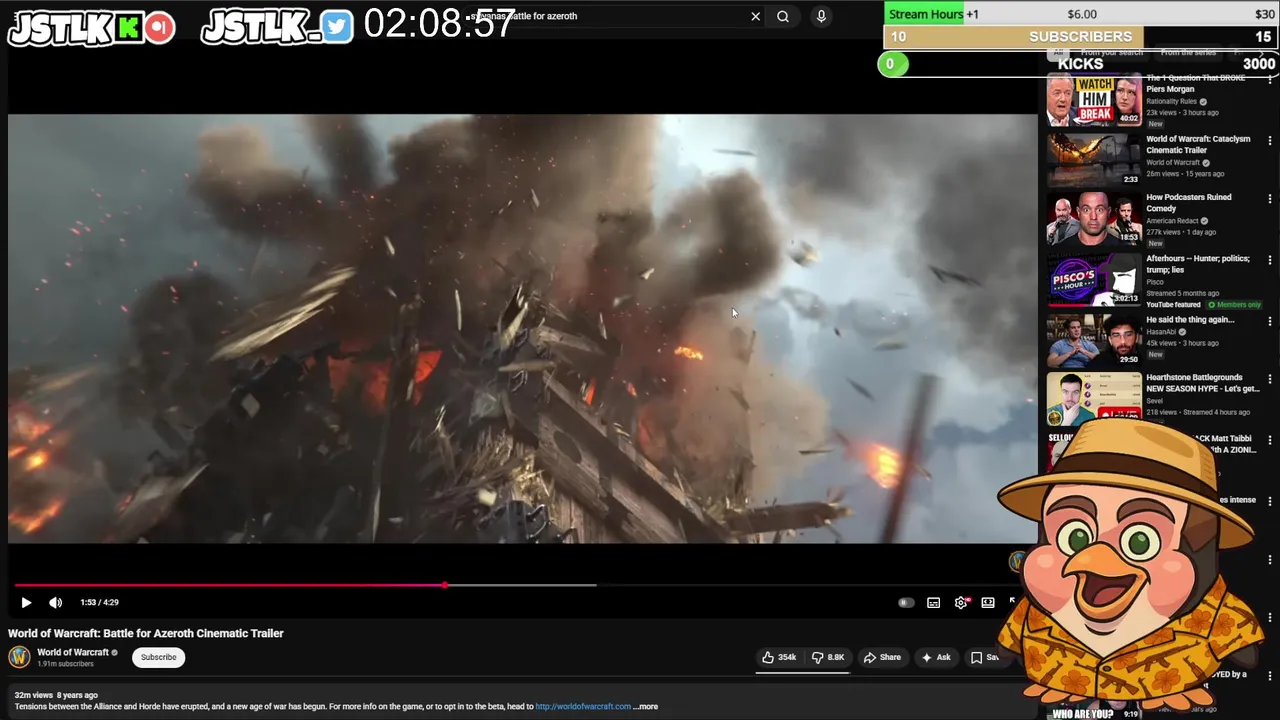Subscribe to World of Warcraft channel

coord(158,657)
